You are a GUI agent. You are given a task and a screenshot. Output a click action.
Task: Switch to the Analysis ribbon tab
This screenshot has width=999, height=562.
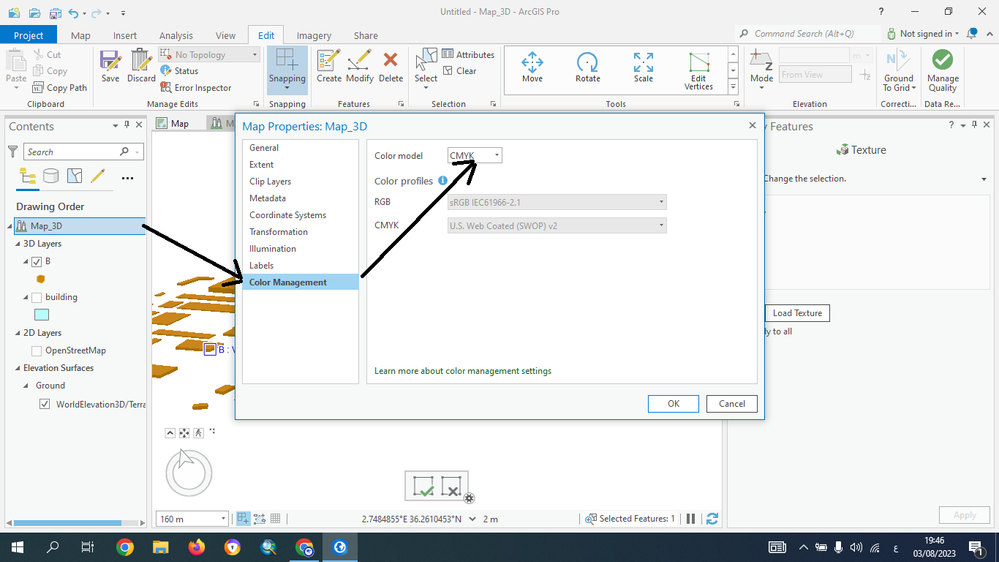pos(176,36)
